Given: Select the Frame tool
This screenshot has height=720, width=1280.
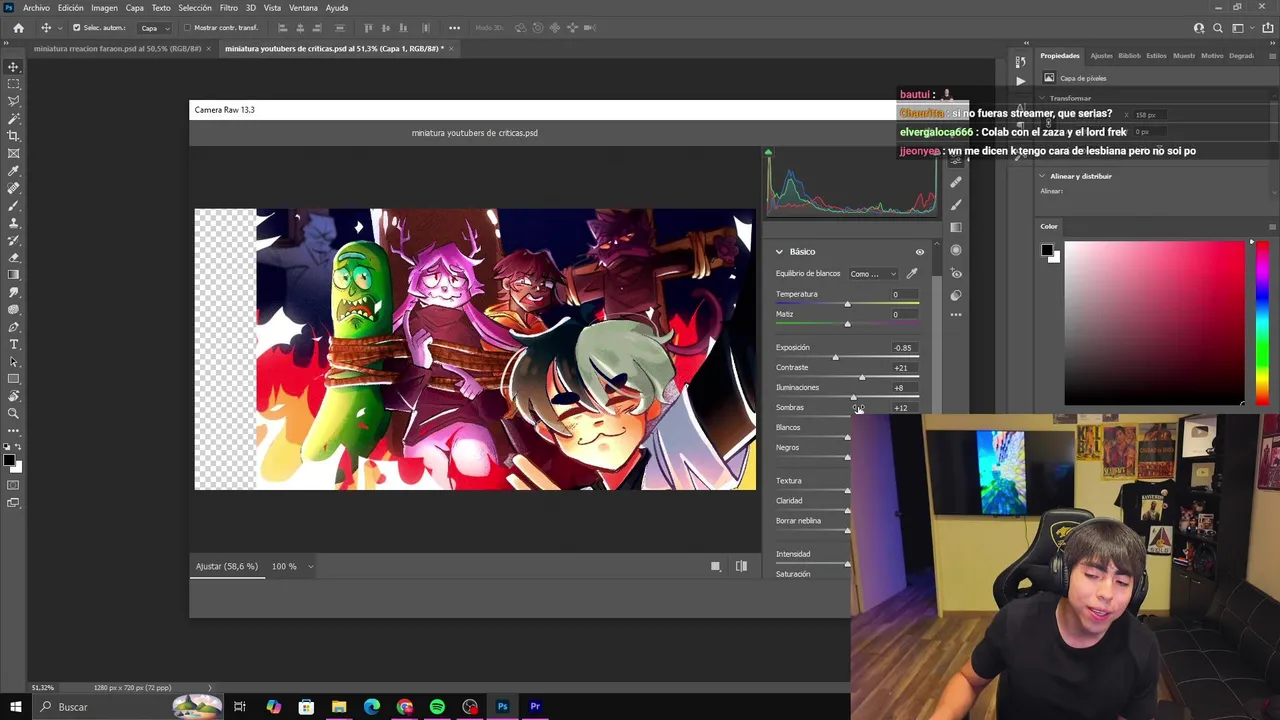Looking at the screenshot, I should point(14,153).
